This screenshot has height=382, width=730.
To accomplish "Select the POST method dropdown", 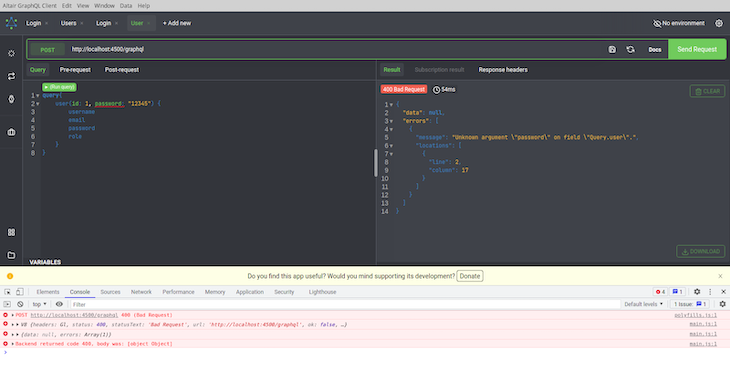I will (x=47, y=50).
